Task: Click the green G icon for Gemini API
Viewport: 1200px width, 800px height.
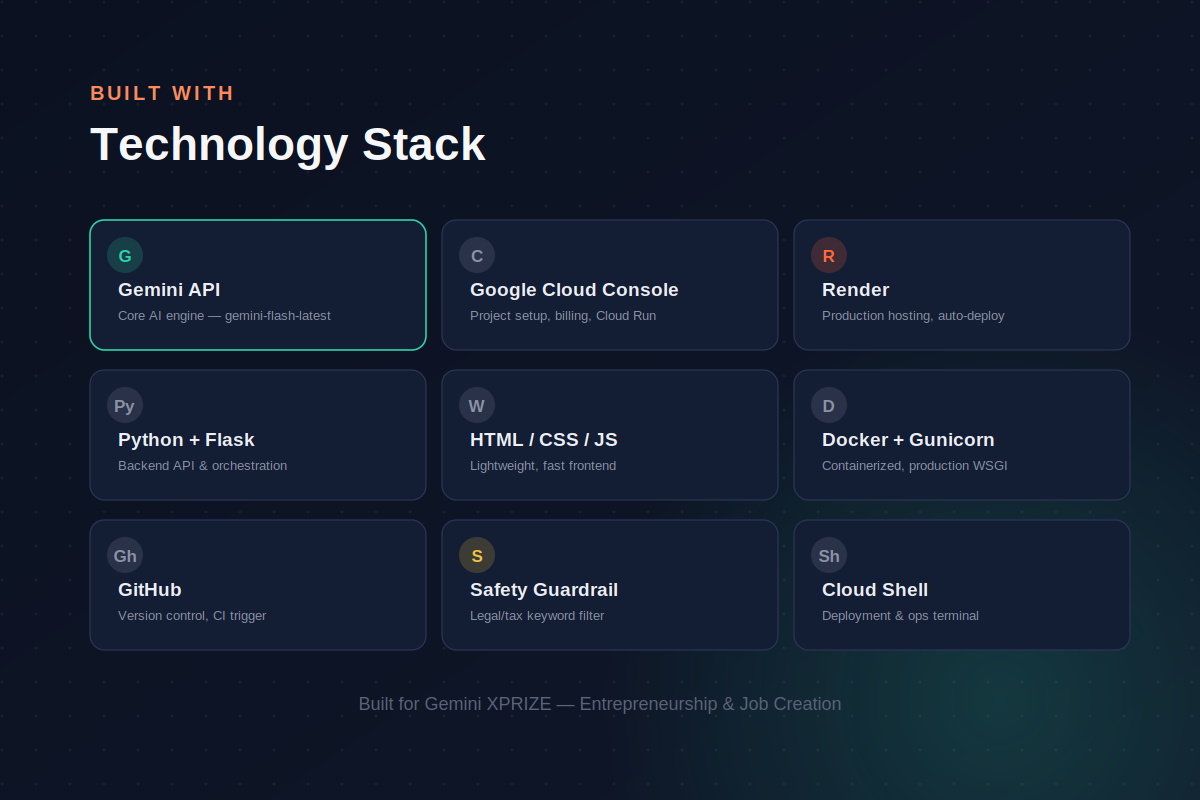Action: [x=125, y=255]
